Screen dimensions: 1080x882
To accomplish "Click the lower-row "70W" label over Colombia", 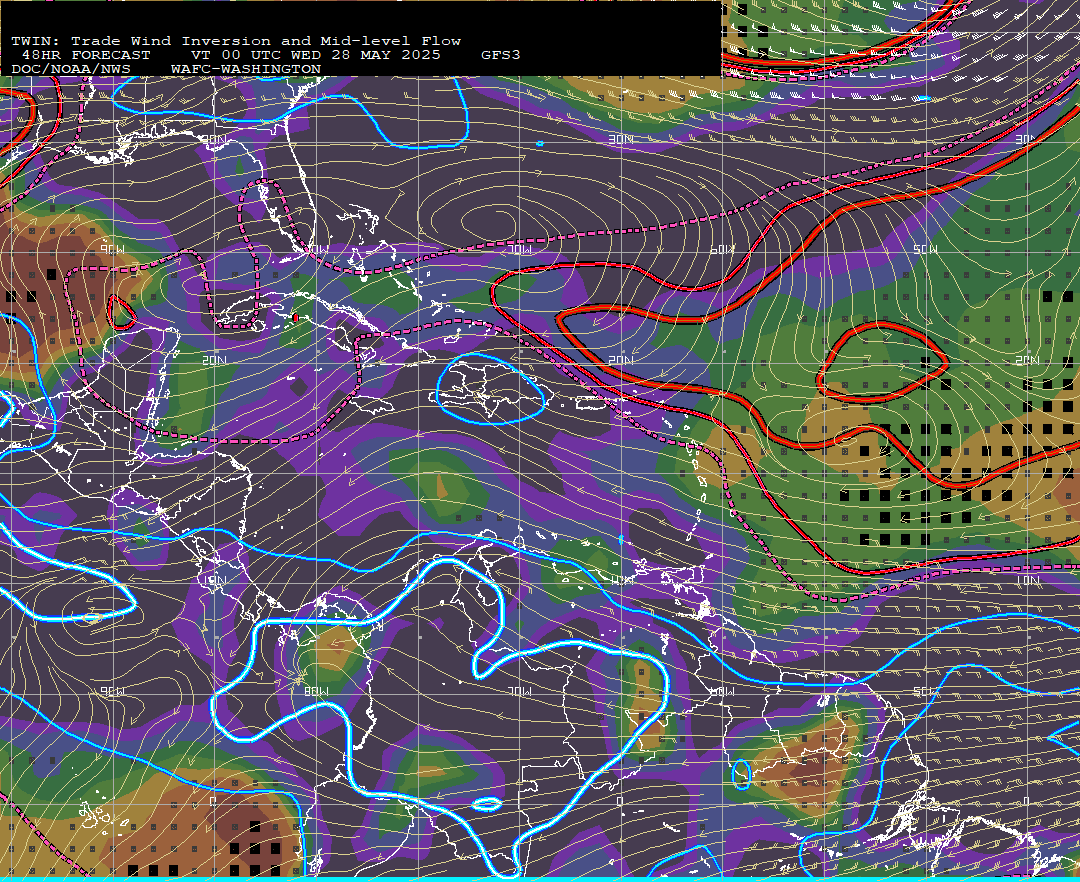I will 519,691.
